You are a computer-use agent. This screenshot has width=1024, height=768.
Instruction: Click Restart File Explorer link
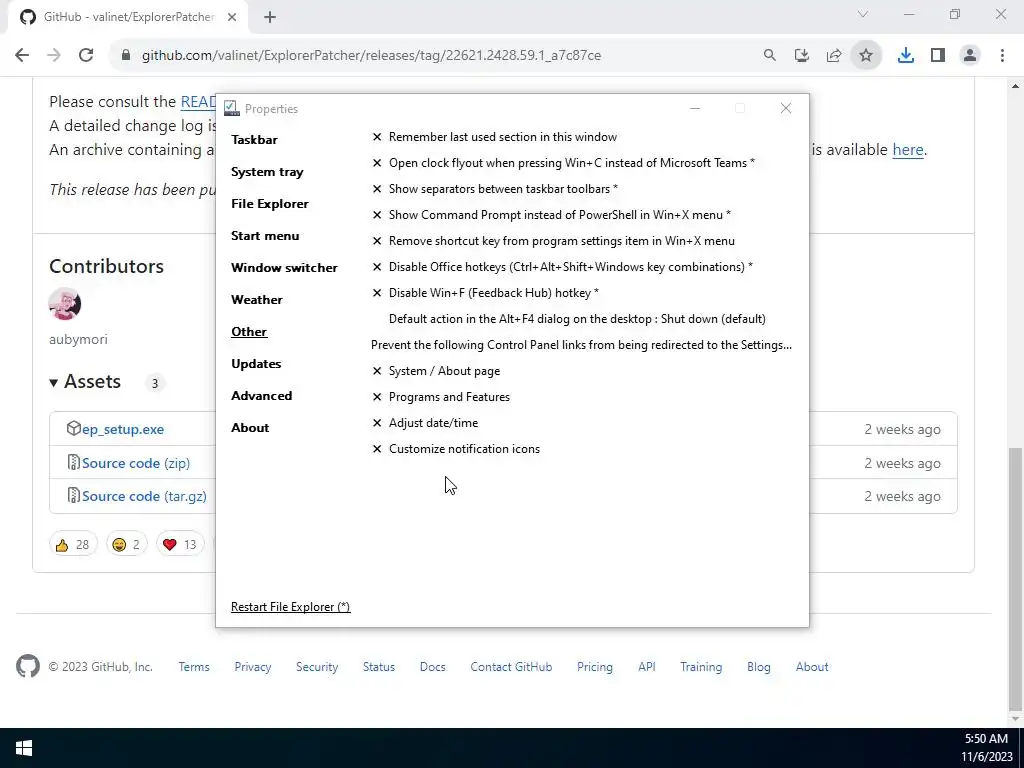[291, 607]
